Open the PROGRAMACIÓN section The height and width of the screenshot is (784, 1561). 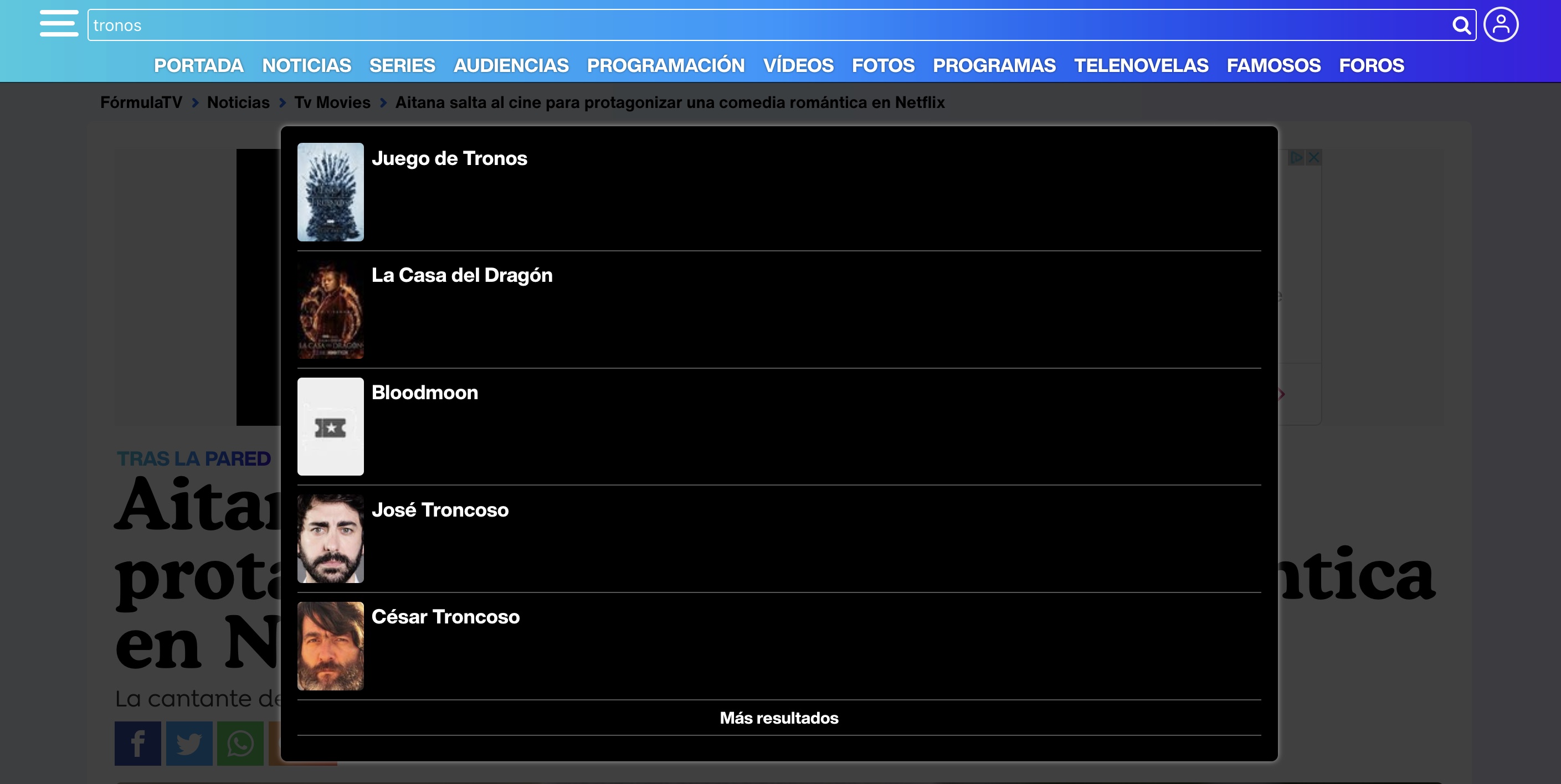tap(666, 65)
